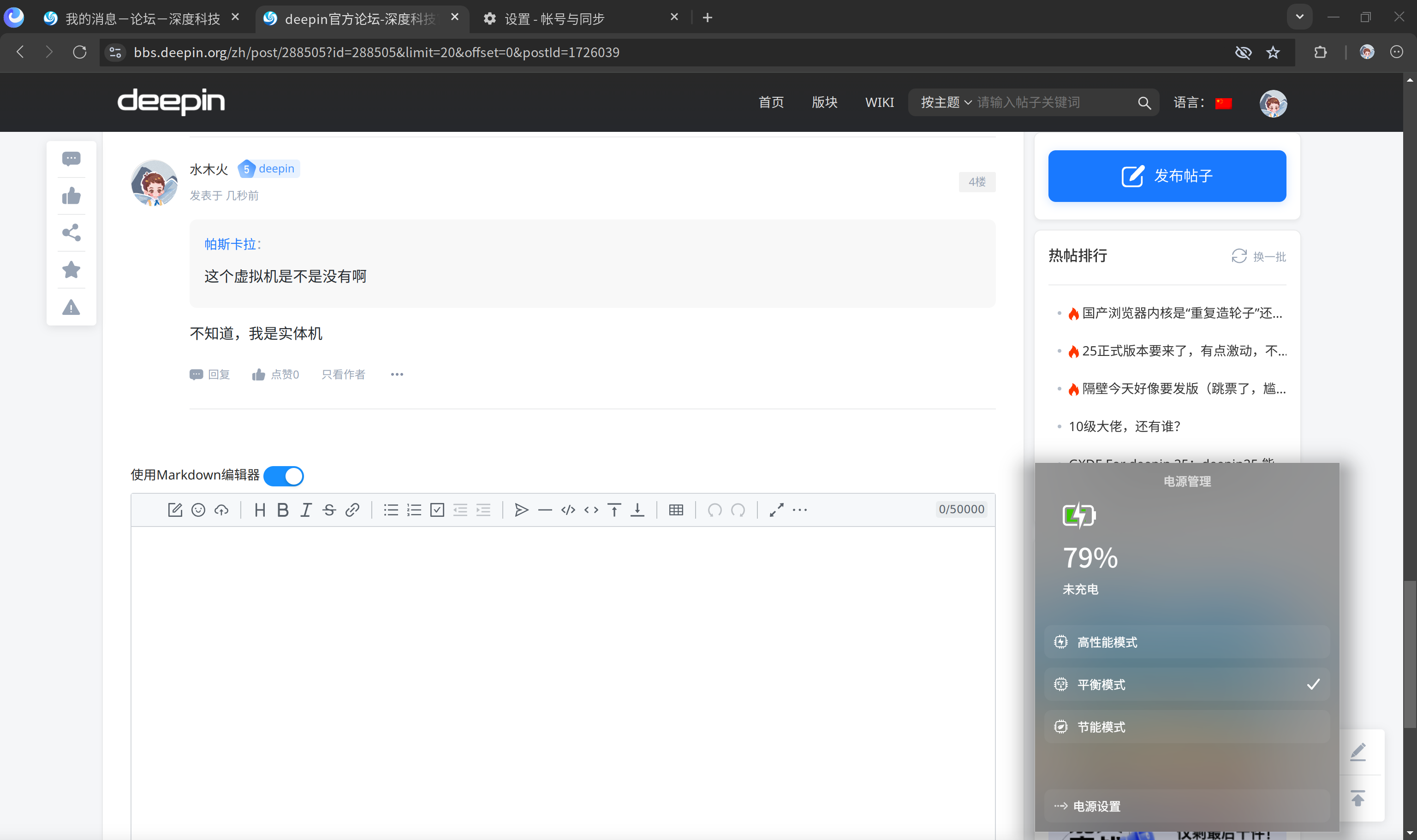The width and height of the screenshot is (1417, 840).
Task: Select 平衡模式 power mode
Action: tap(1187, 684)
